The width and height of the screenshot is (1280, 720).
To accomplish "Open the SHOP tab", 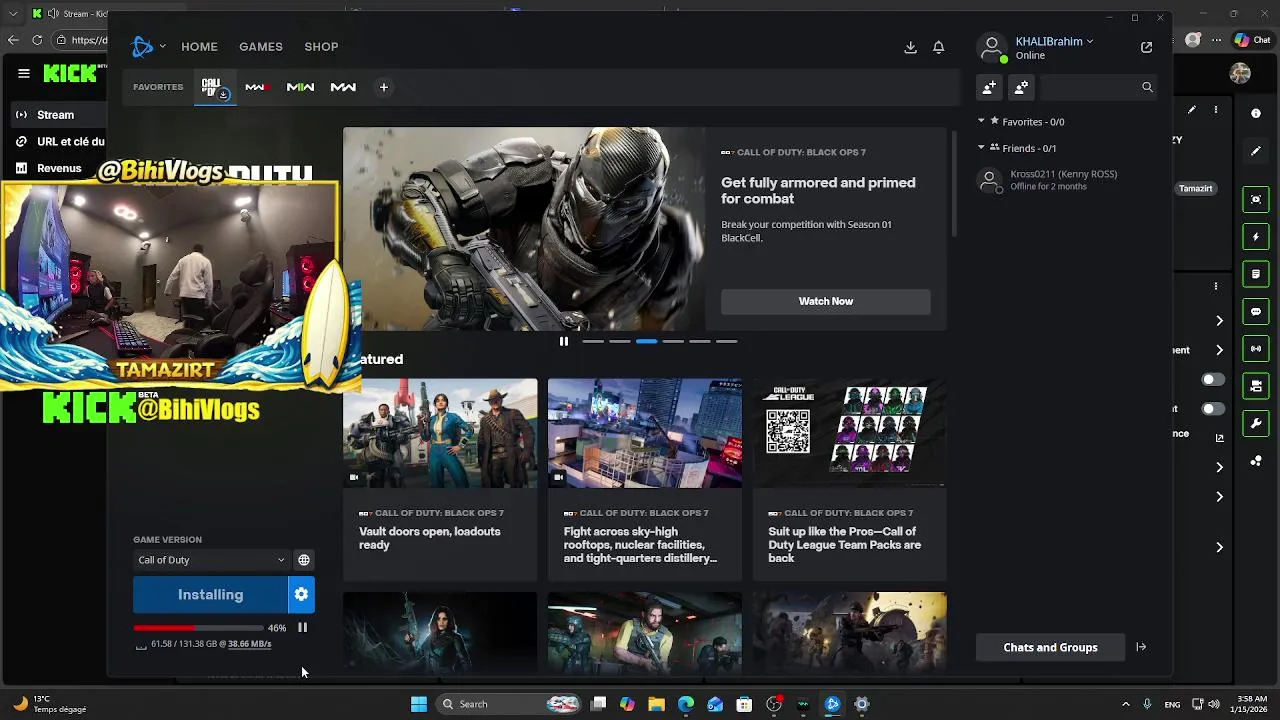I will pos(321,47).
